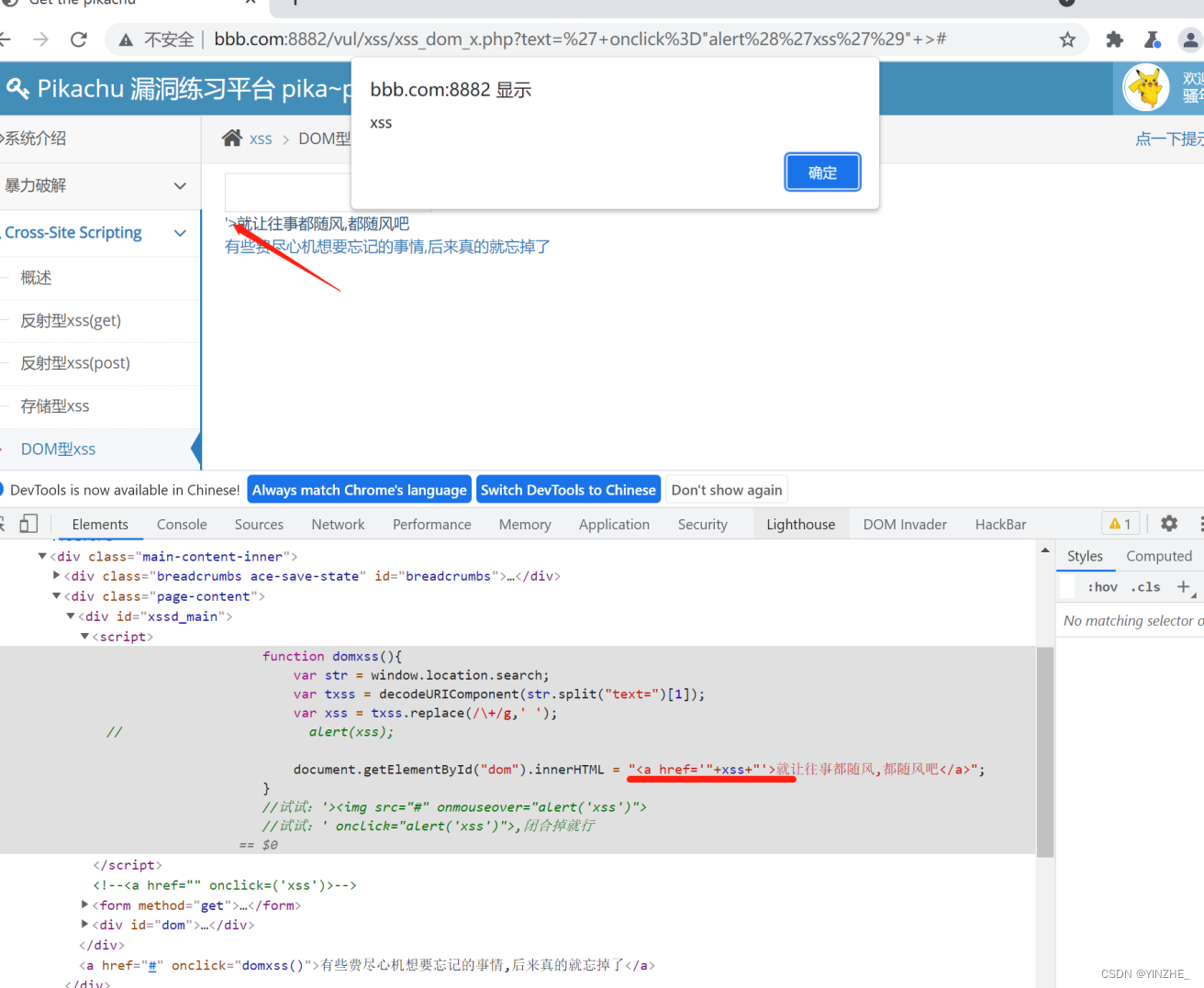The width and height of the screenshot is (1204, 988).
Task: Click the browser back arrow
Action: point(5,39)
